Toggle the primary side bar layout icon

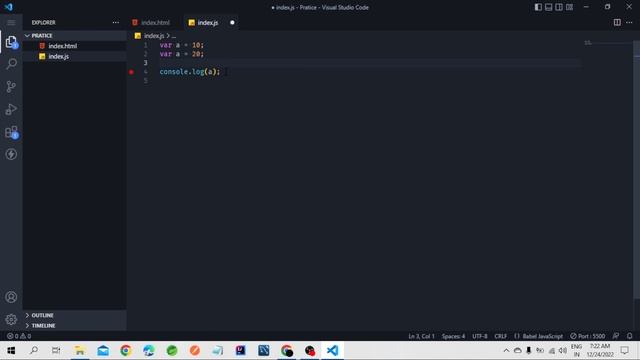coord(538,7)
